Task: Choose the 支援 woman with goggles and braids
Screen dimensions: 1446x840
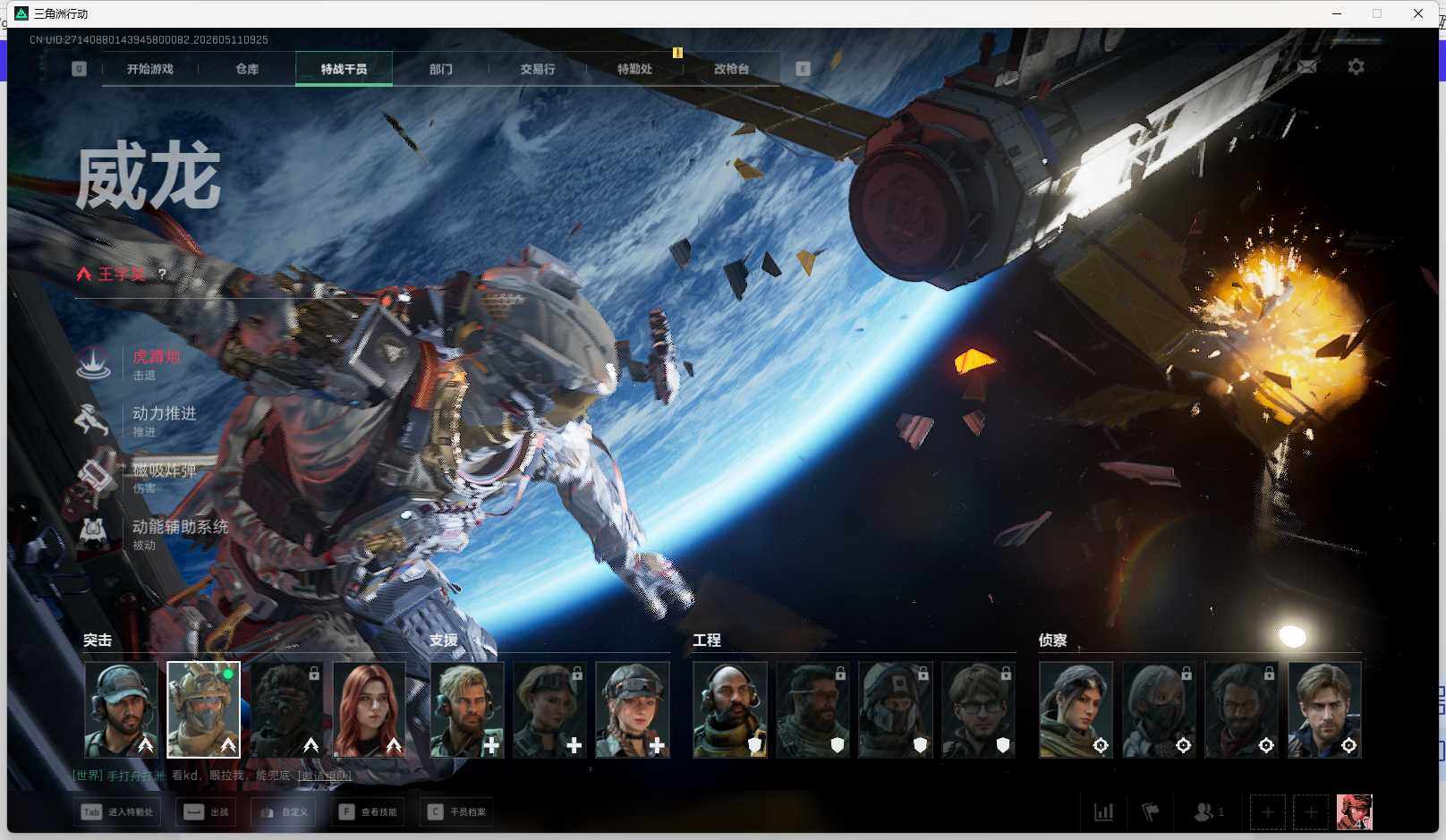Action: [632, 709]
